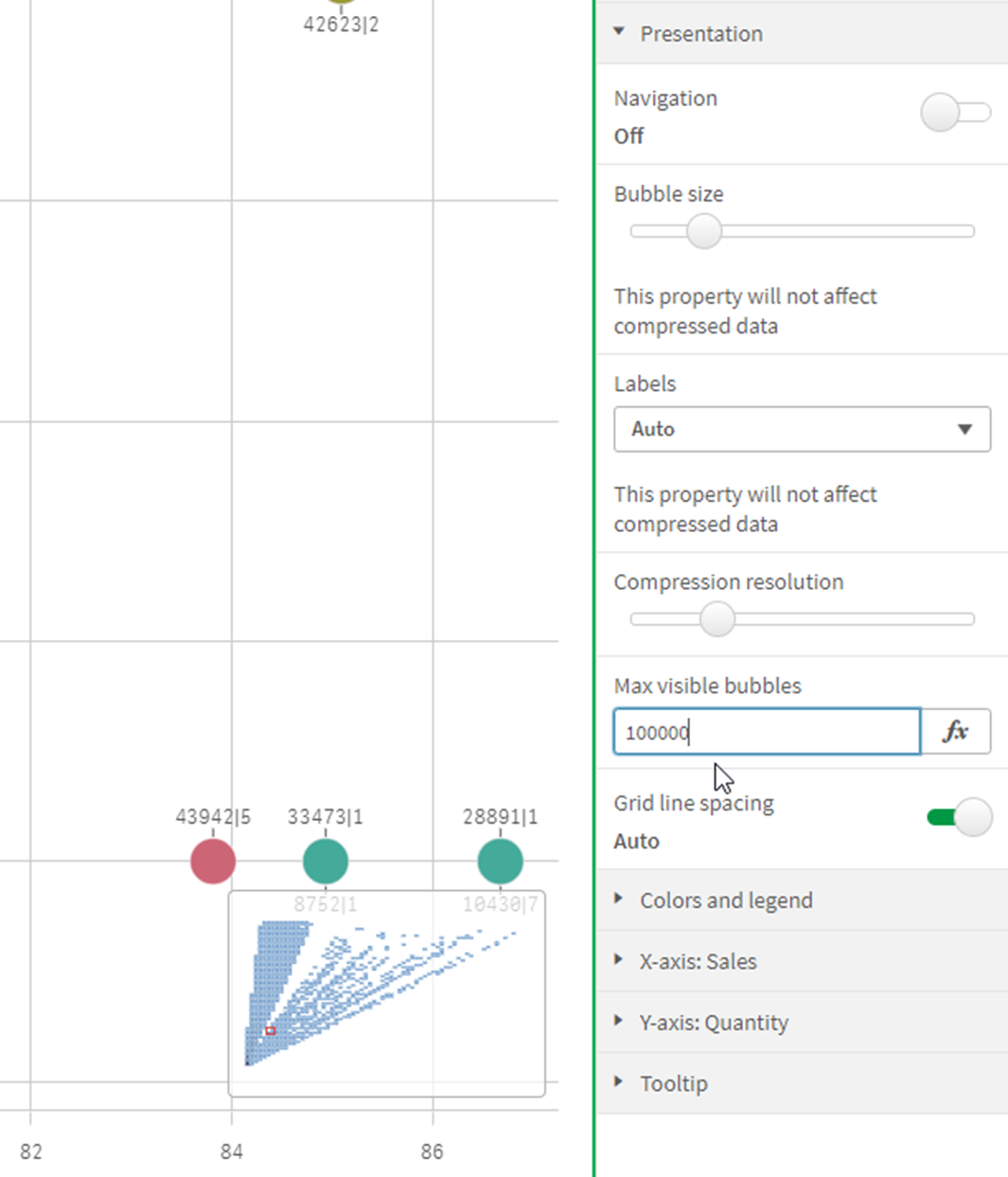Viewport: 1008px width, 1177px height.
Task: Click inside the Max visible bubbles input
Action: pyautogui.click(x=767, y=731)
